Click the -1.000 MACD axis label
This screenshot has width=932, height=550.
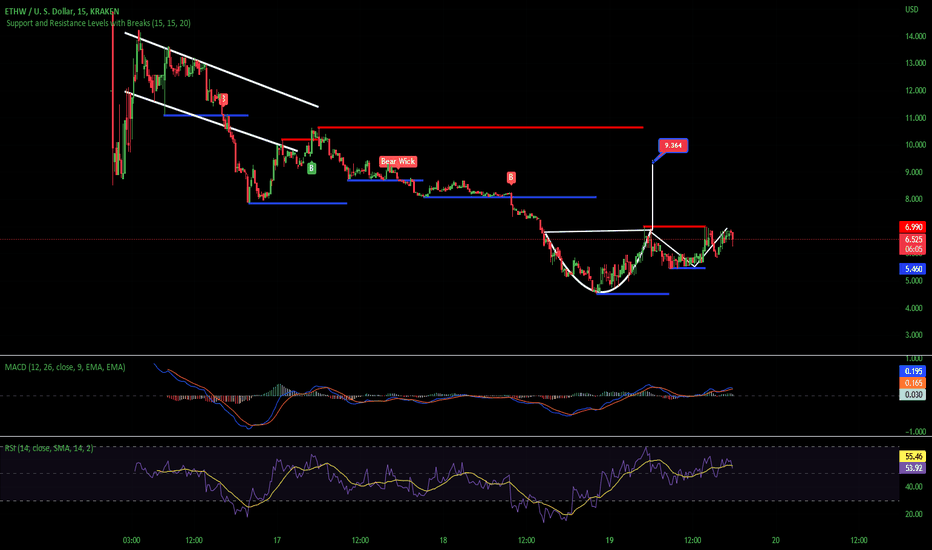915,432
